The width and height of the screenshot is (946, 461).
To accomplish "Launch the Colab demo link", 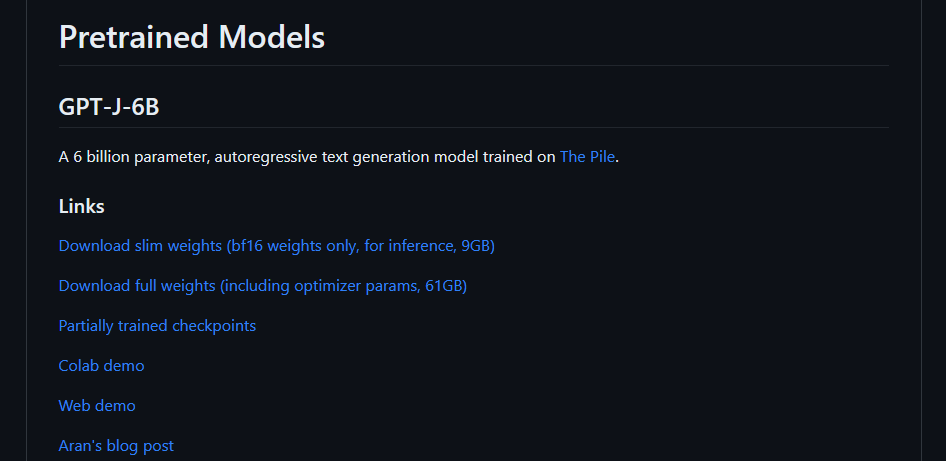I will pos(101,366).
